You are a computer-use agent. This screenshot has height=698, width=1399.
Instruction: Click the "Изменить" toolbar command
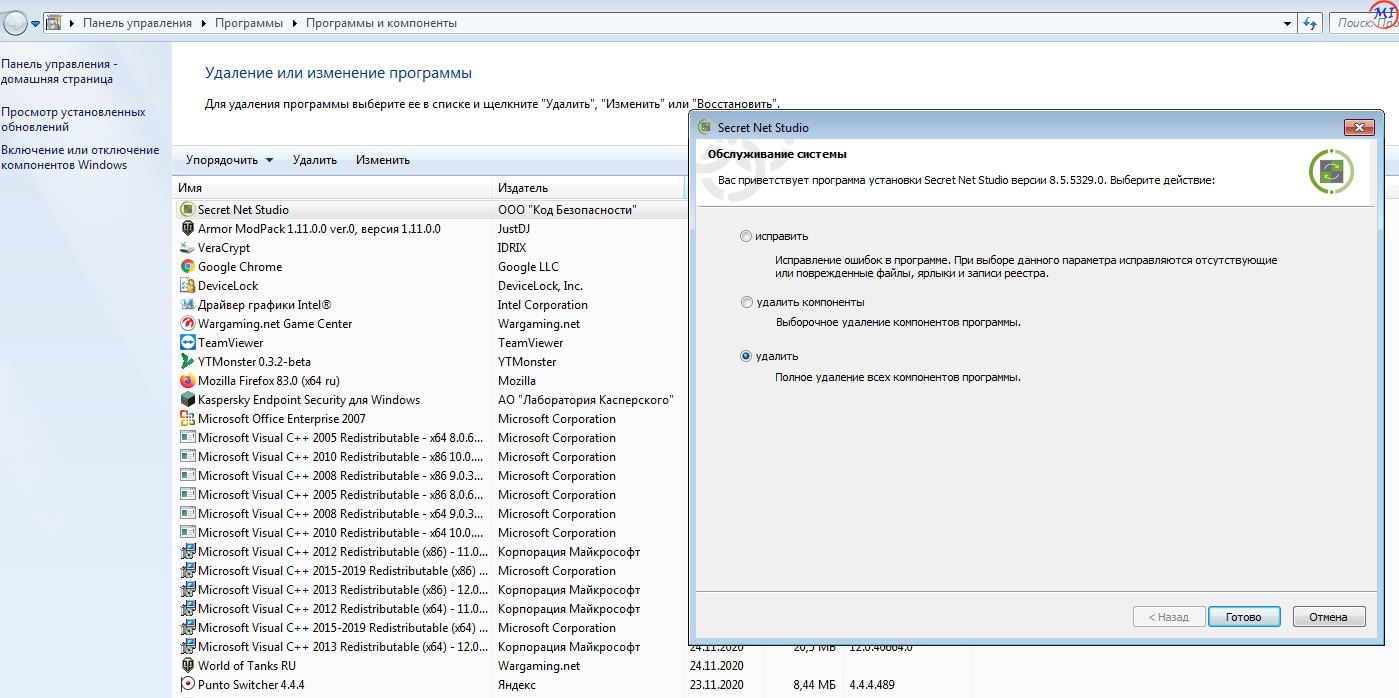(x=383, y=160)
